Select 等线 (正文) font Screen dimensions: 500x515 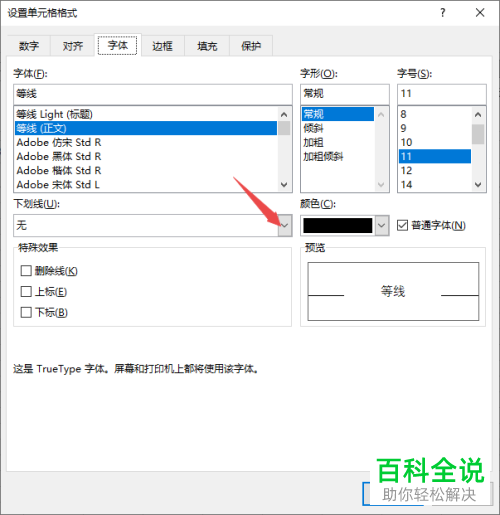[146, 128]
